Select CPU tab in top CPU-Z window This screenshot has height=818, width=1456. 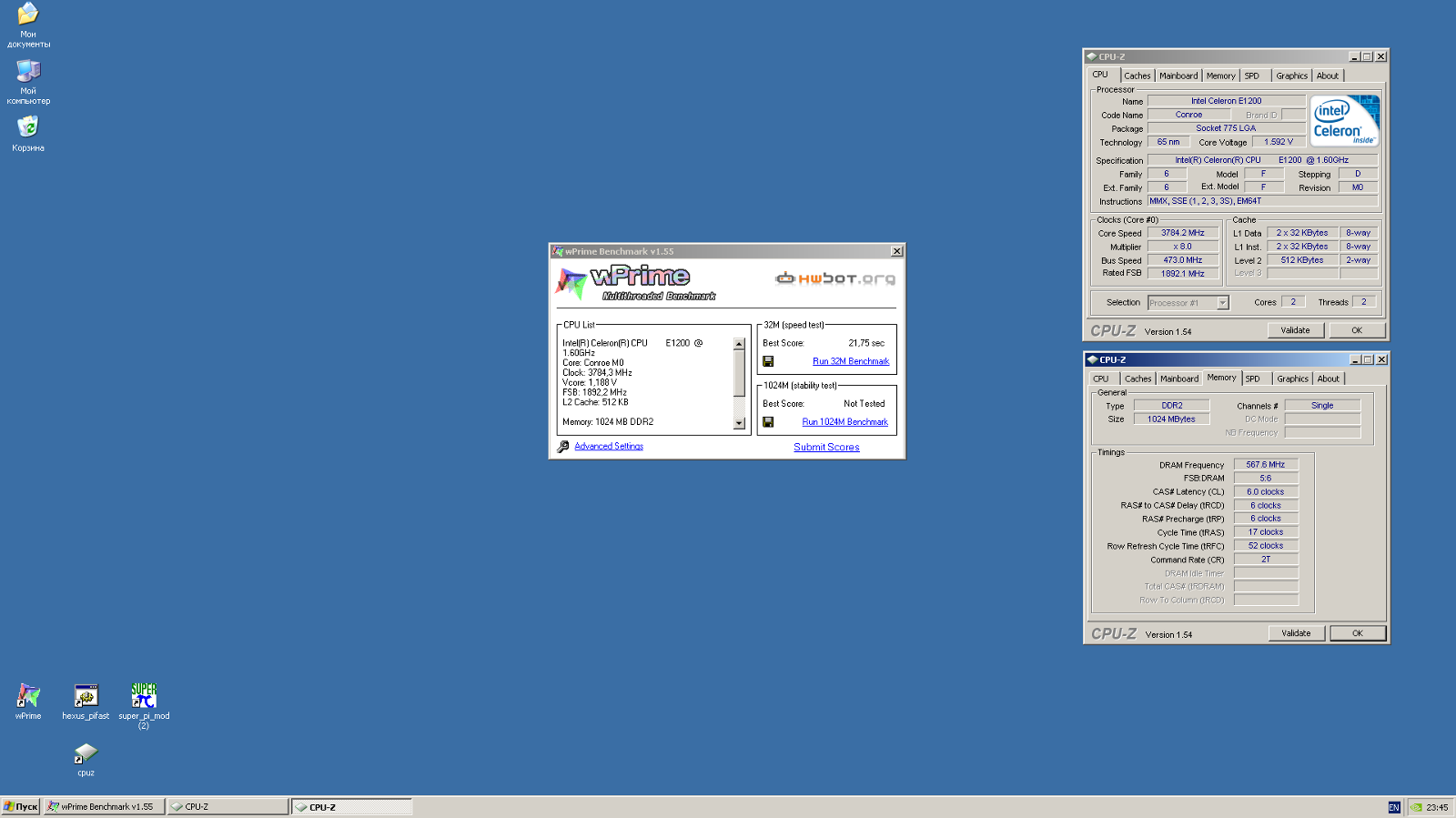click(x=1101, y=75)
